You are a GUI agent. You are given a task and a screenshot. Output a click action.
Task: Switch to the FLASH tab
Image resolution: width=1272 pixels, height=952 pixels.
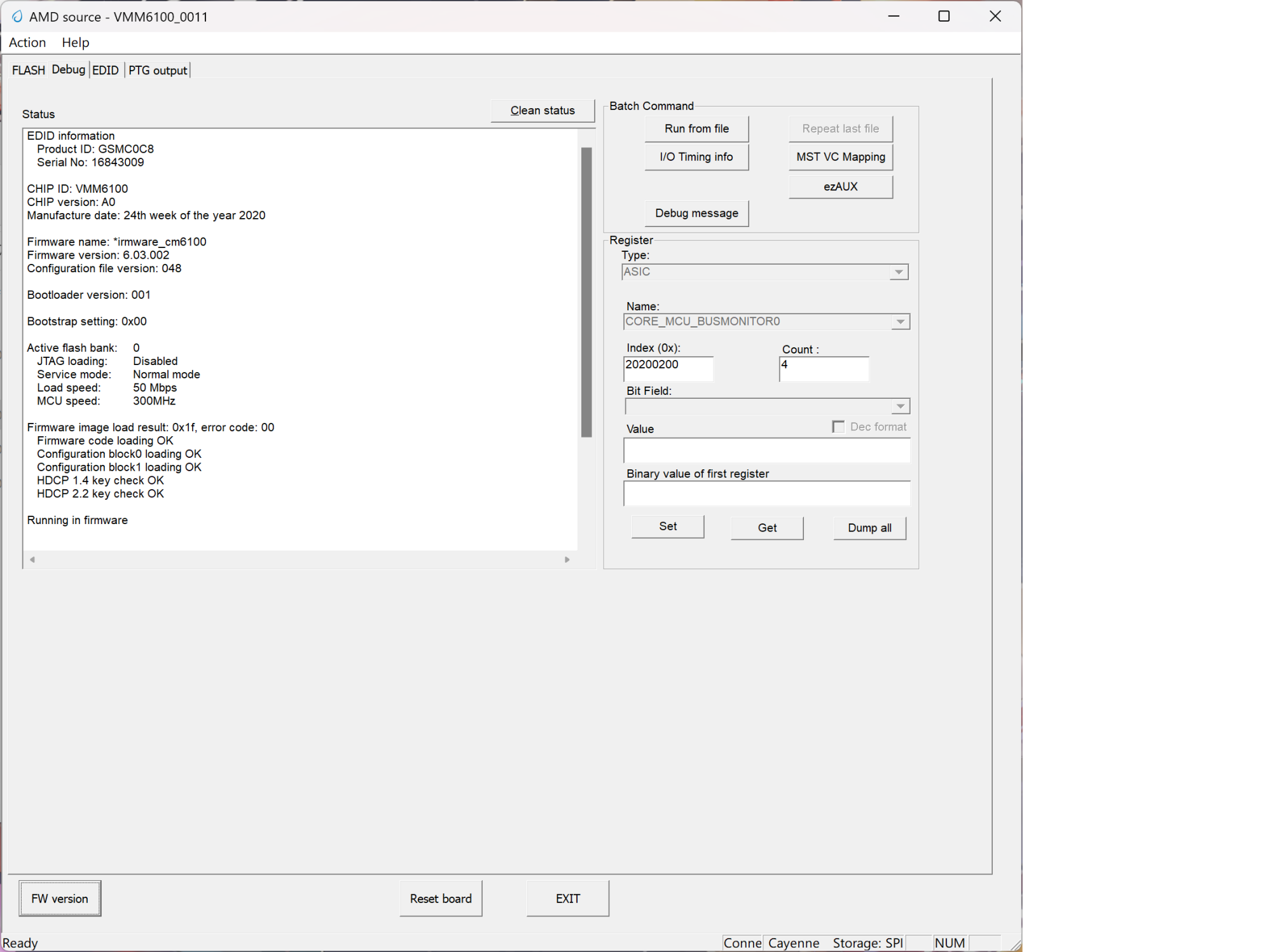pyautogui.click(x=29, y=71)
